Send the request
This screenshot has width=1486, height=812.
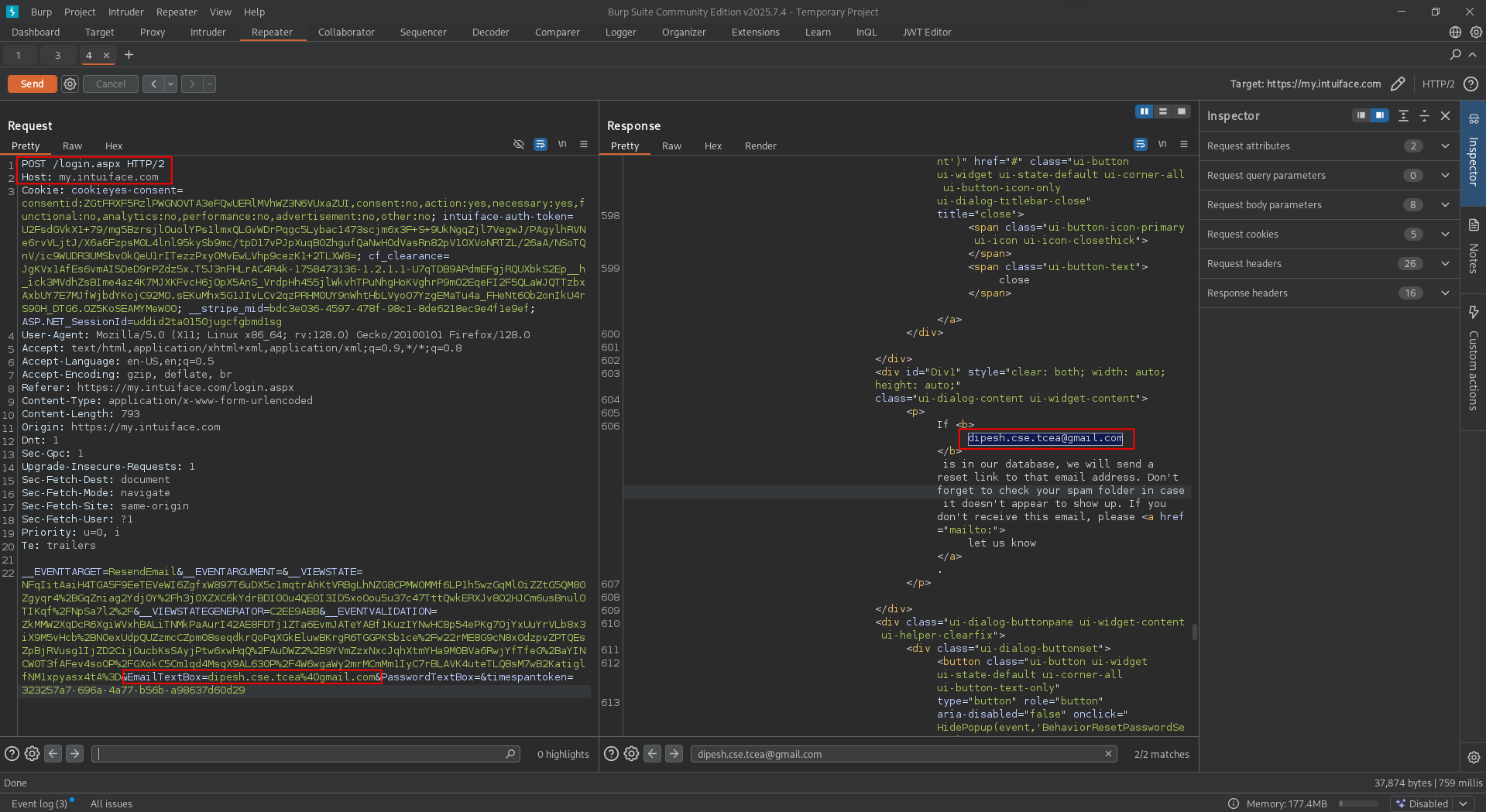[32, 84]
